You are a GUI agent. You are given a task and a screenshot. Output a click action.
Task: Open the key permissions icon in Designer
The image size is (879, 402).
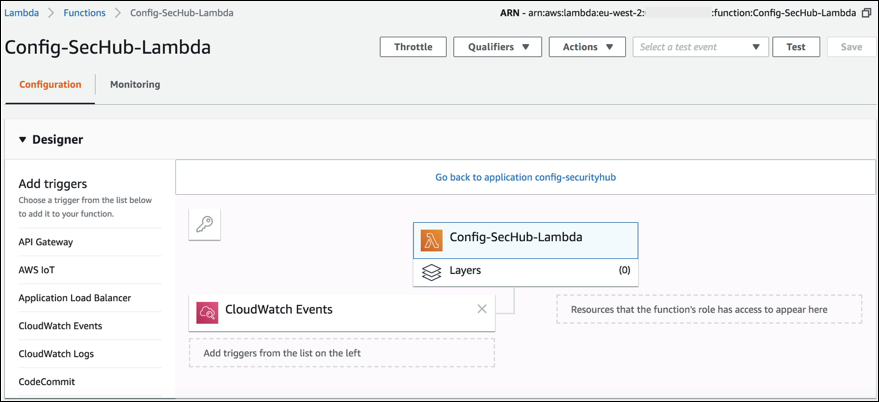[x=205, y=225]
